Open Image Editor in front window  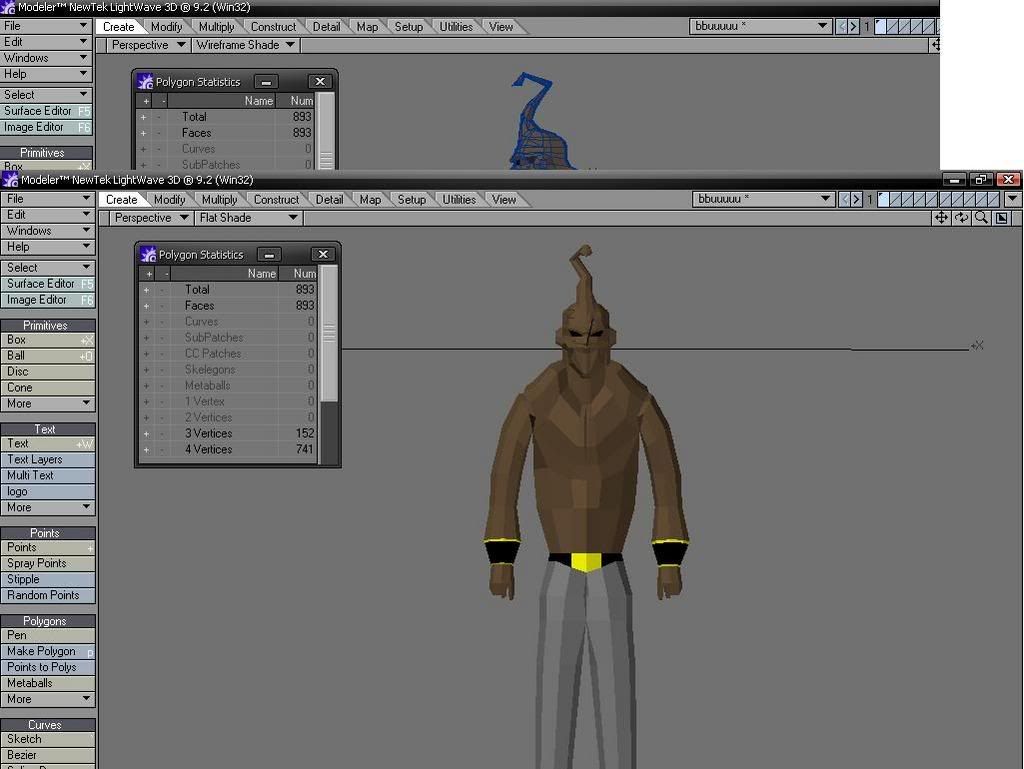48,300
